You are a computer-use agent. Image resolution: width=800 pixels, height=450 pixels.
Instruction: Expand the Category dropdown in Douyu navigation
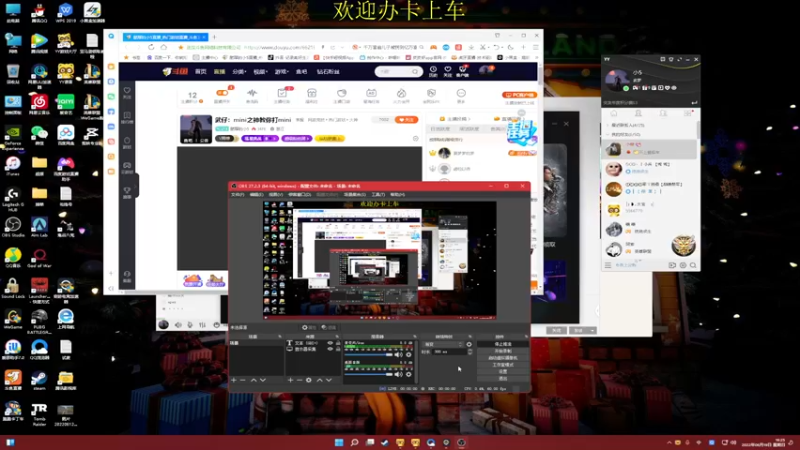pyautogui.click(x=239, y=72)
